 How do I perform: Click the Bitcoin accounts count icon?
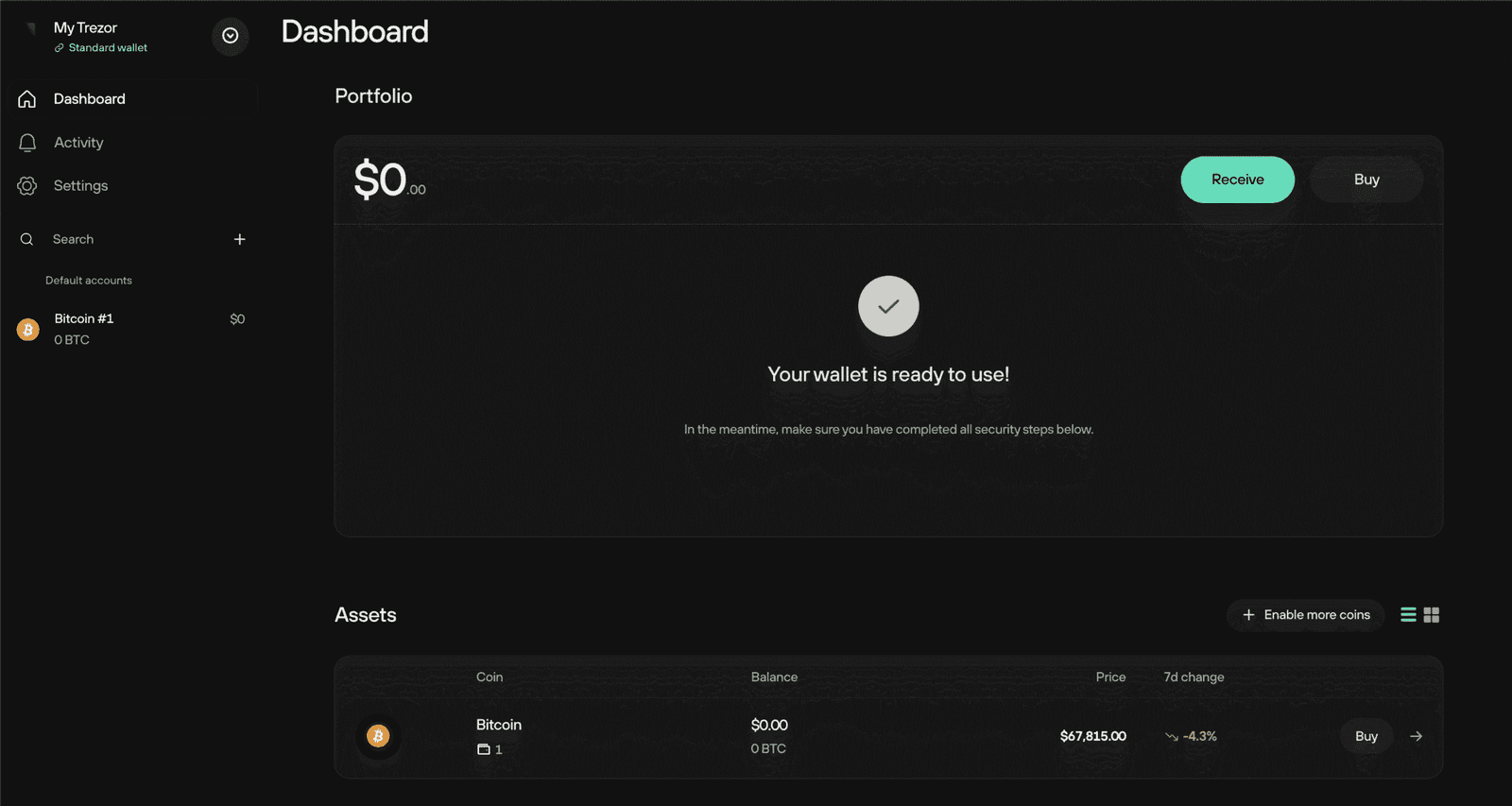click(484, 749)
